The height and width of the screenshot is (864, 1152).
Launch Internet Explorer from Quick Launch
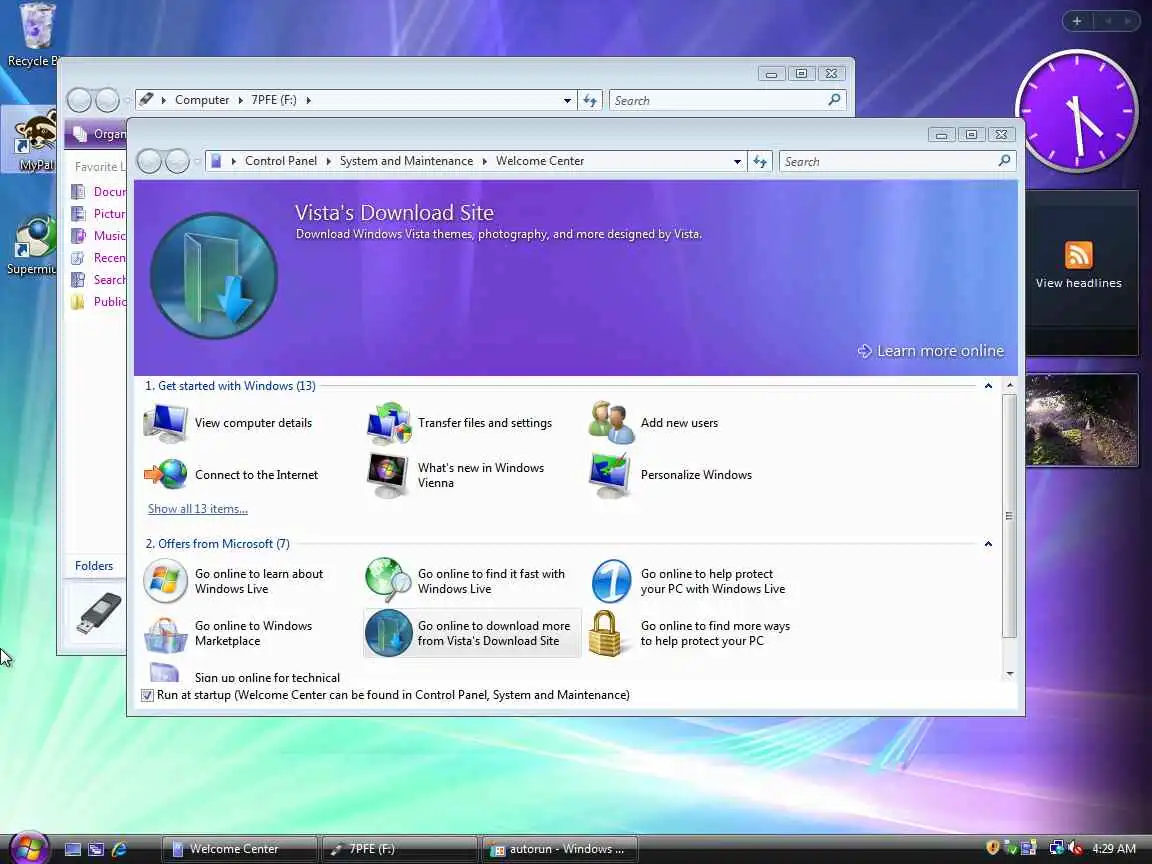pyautogui.click(x=119, y=849)
